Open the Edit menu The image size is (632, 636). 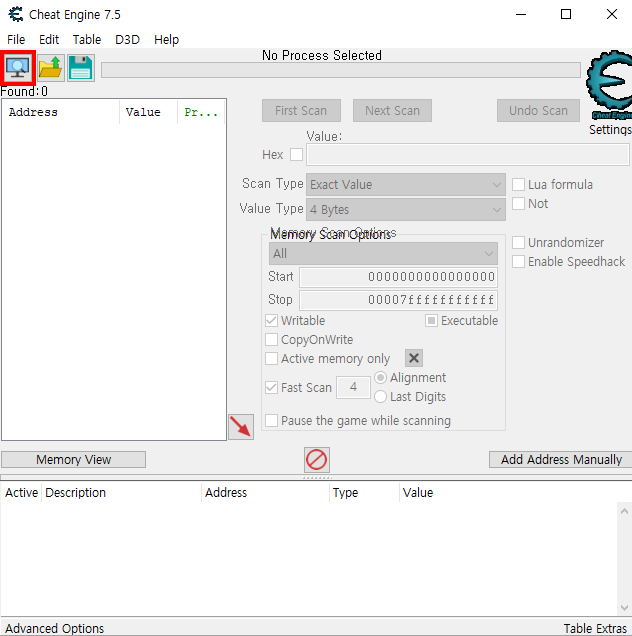coord(49,40)
